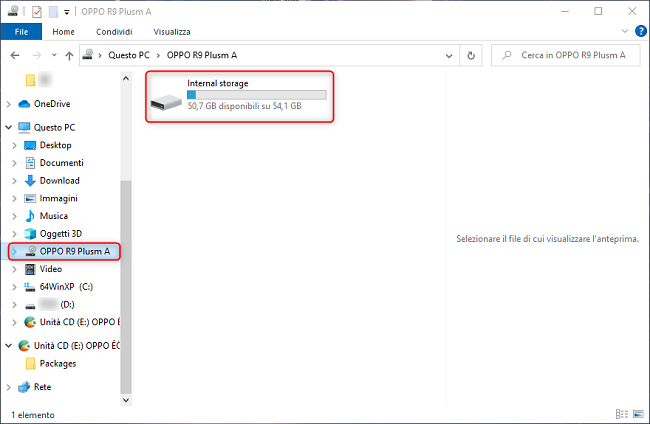Click the Musica note icon

tap(30, 216)
